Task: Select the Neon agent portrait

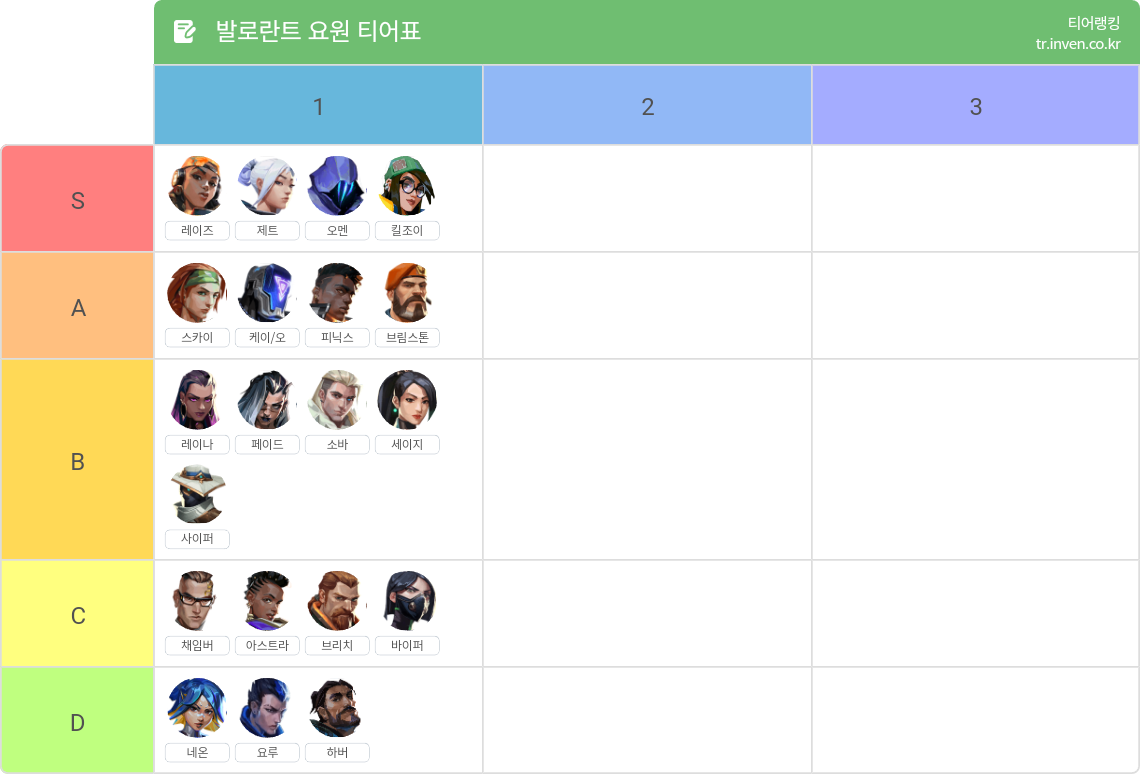Action: click(197, 708)
